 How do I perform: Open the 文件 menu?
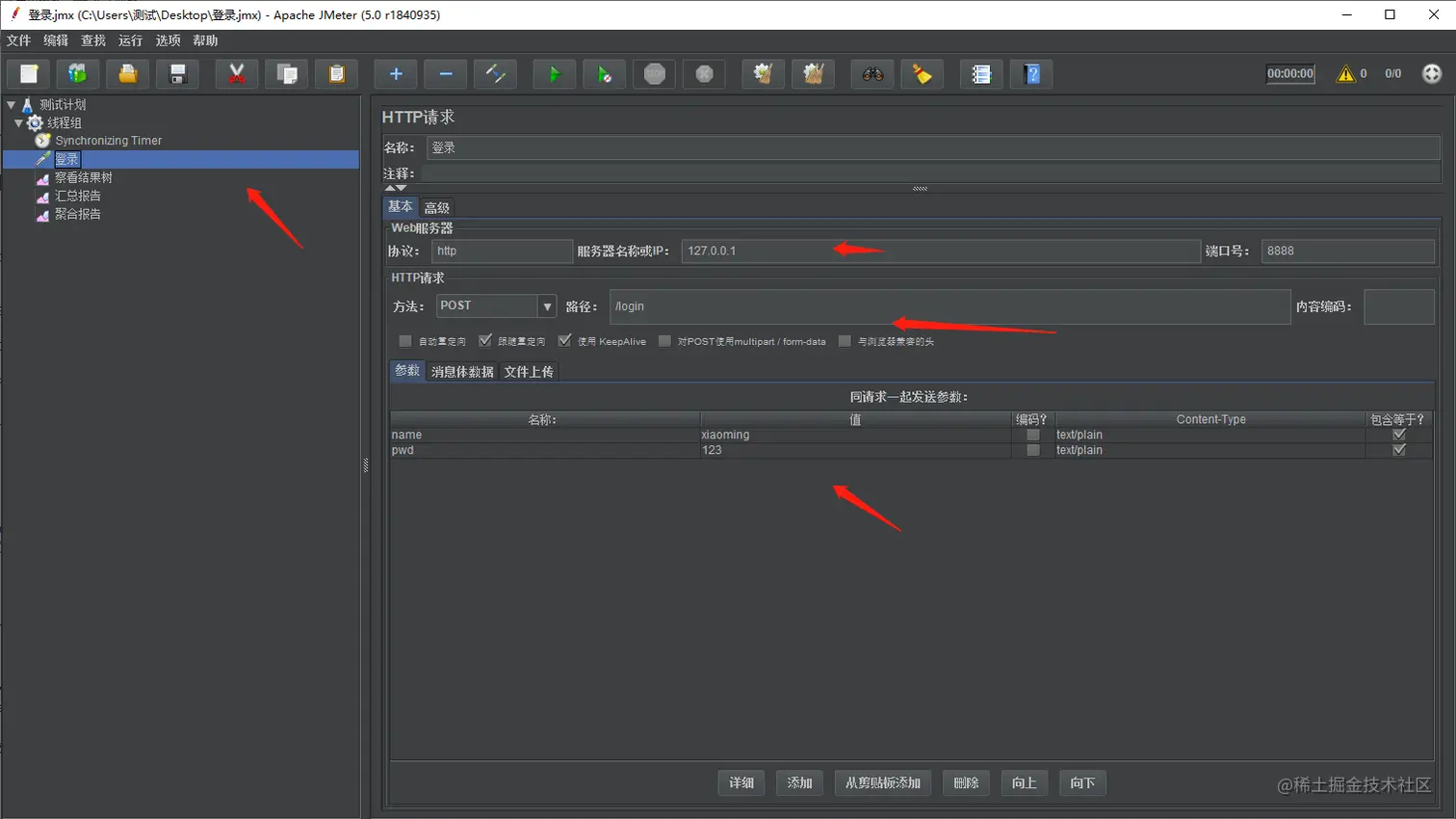click(x=18, y=40)
